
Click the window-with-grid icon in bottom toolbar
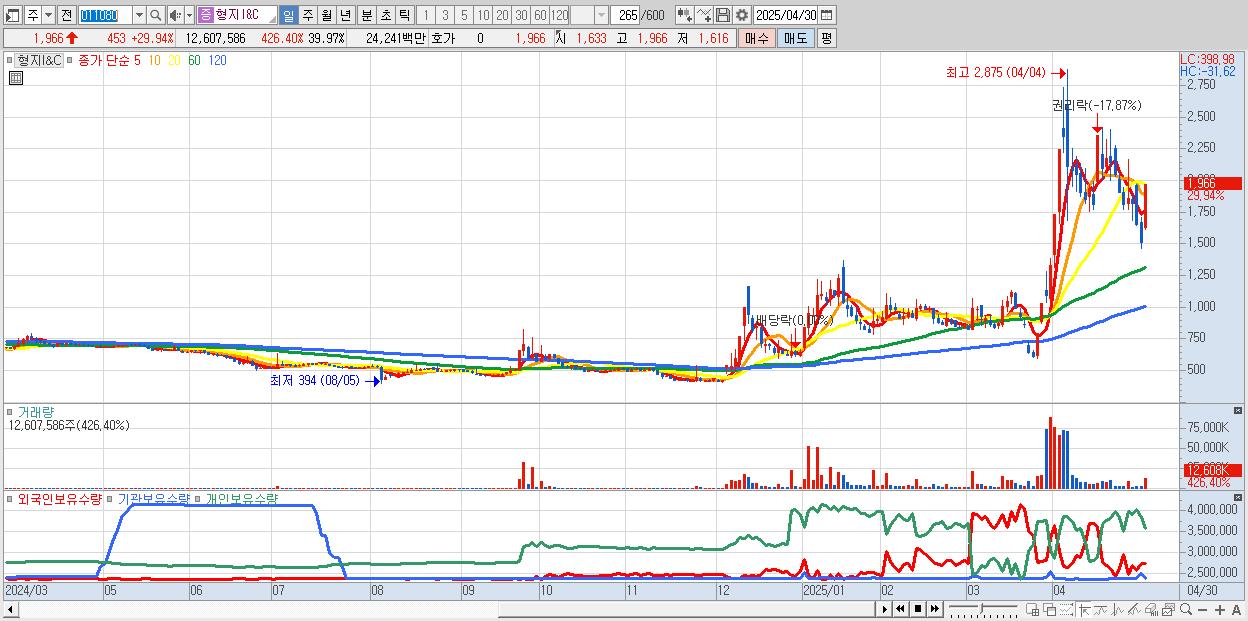coord(1032,609)
